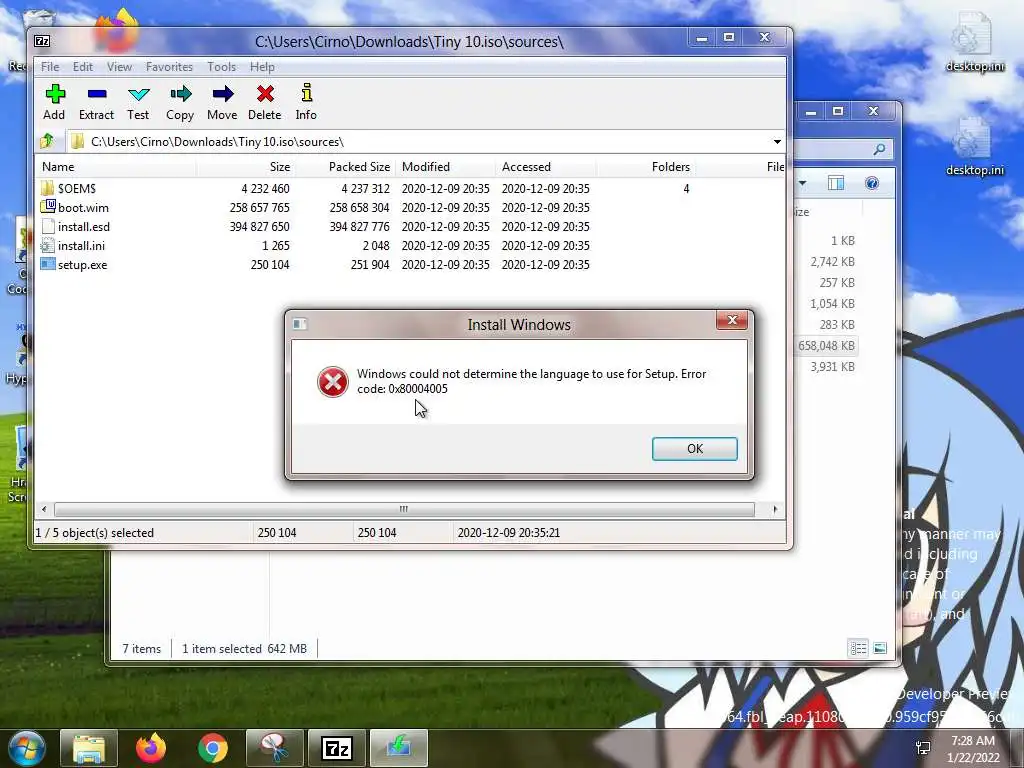Click 658,048 KB row in Explorer window
The image size is (1024, 768).
[826, 345]
